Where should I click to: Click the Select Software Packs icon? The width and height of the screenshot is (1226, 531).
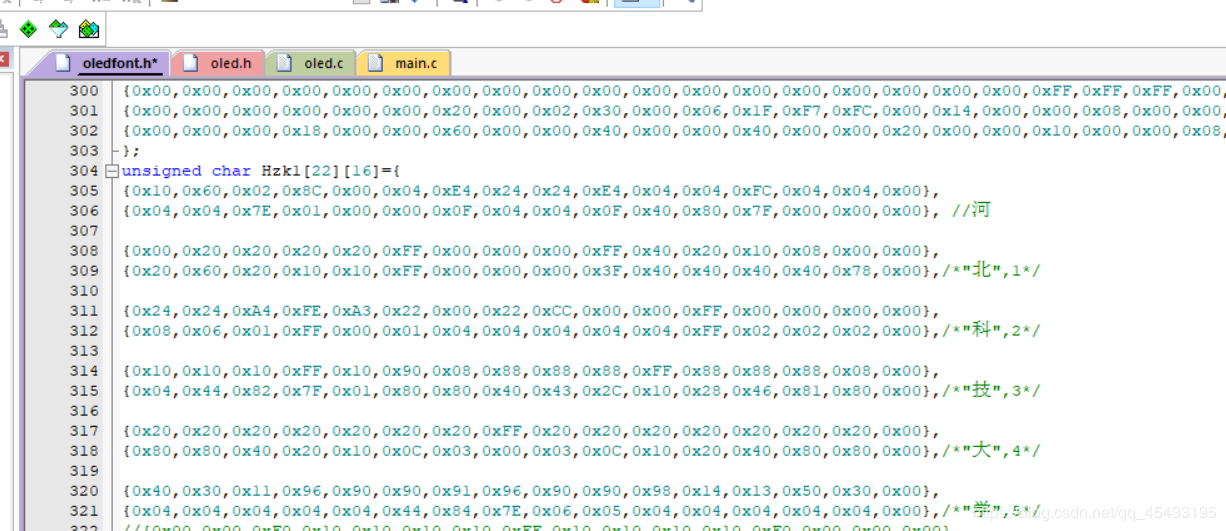(x=59, y=29)
